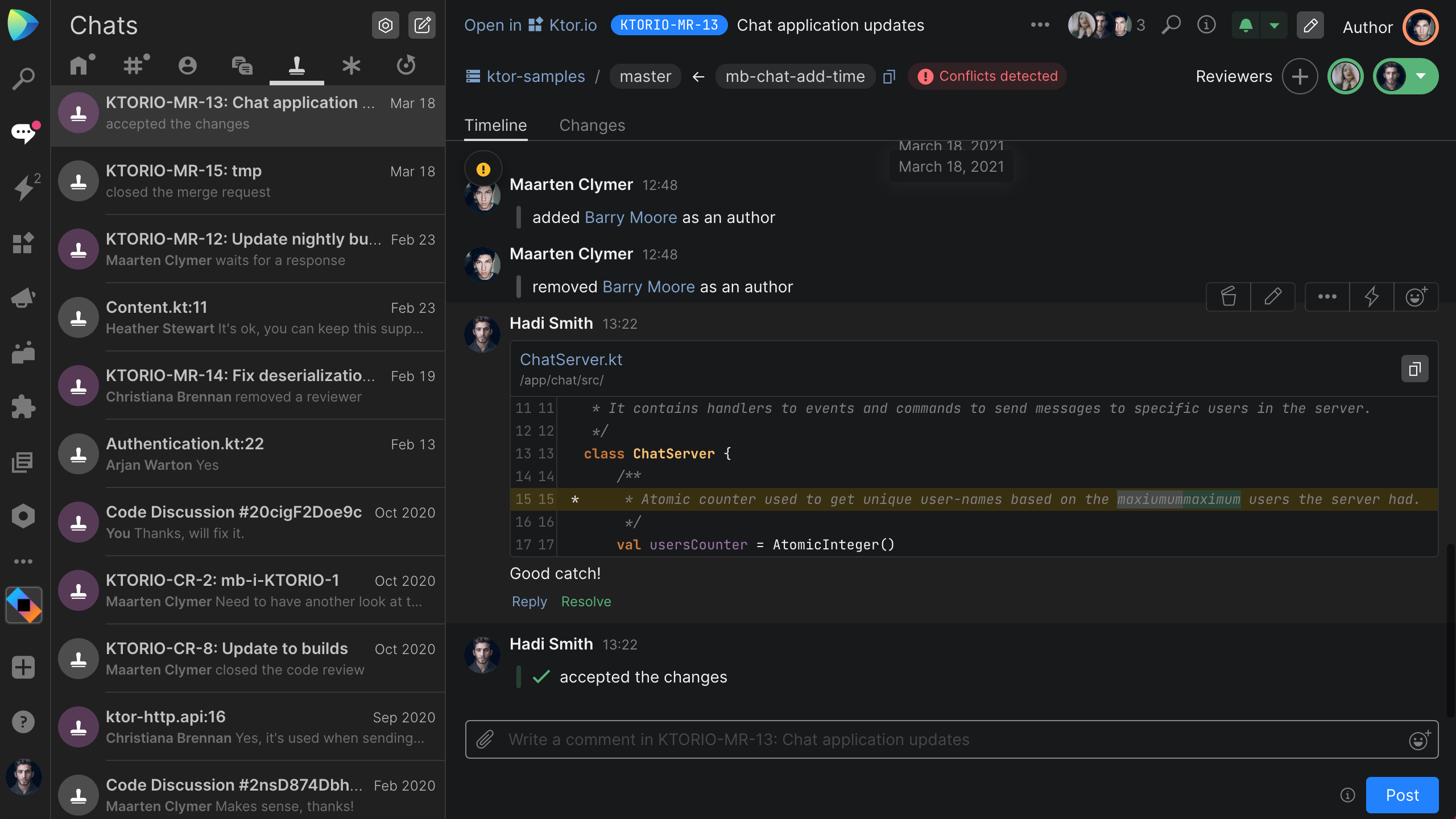Click Resolve on Hadi Smith's comment
The image size is (1456, 819).
[586, 601]
